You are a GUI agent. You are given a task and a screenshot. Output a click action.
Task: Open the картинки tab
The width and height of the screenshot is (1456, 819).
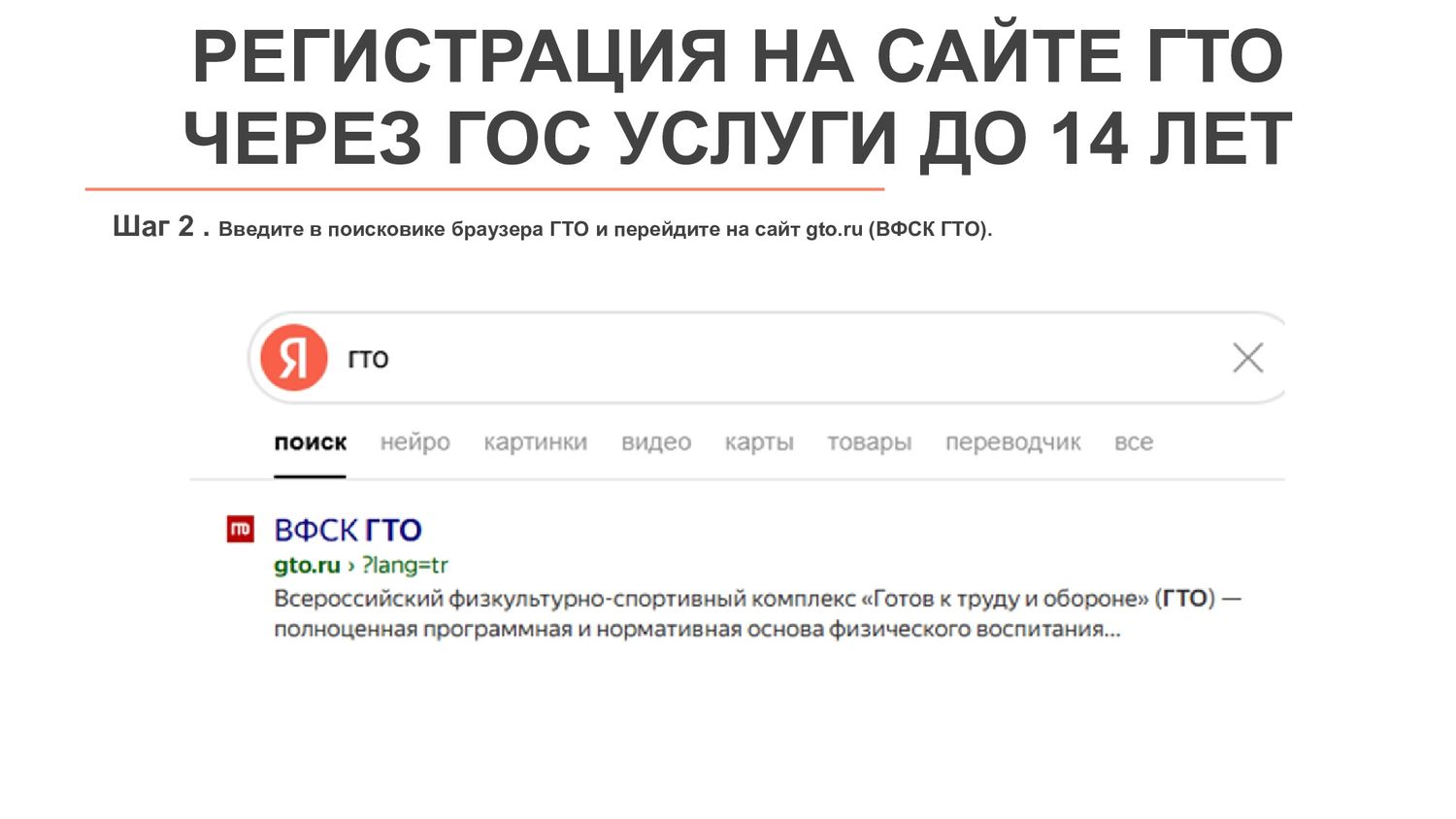tap(535, 442)
